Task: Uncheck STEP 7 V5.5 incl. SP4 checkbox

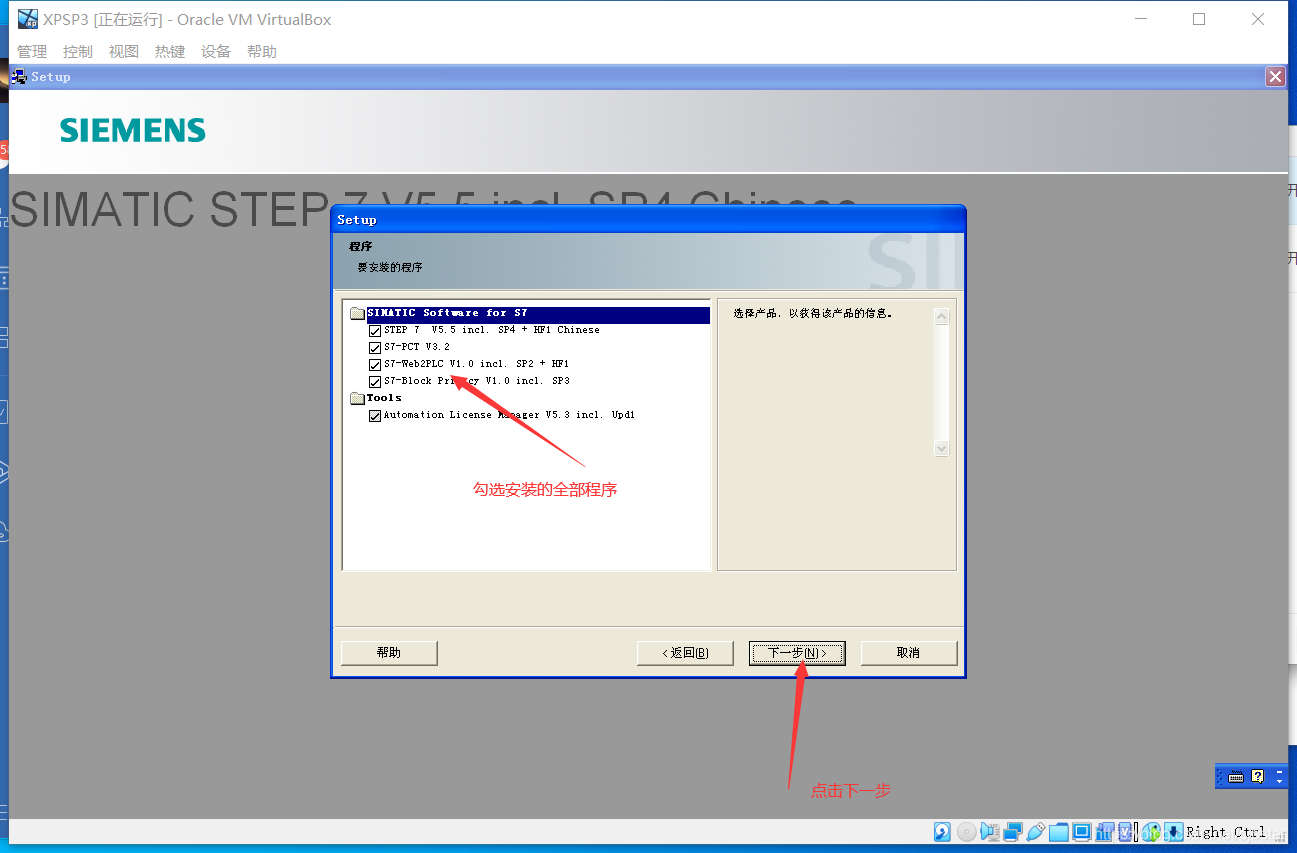Action: tap(375, 331)
